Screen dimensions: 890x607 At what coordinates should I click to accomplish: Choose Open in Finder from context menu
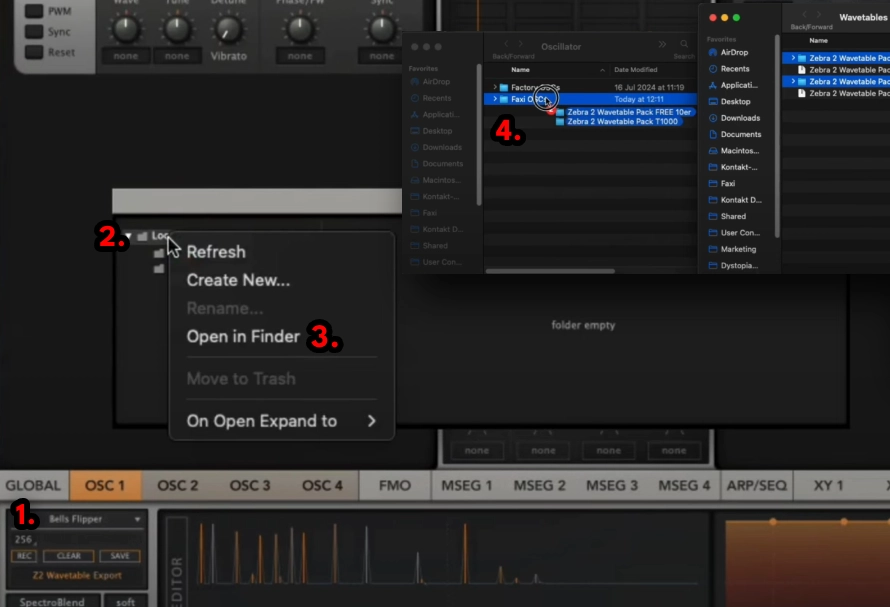(243, 337)
